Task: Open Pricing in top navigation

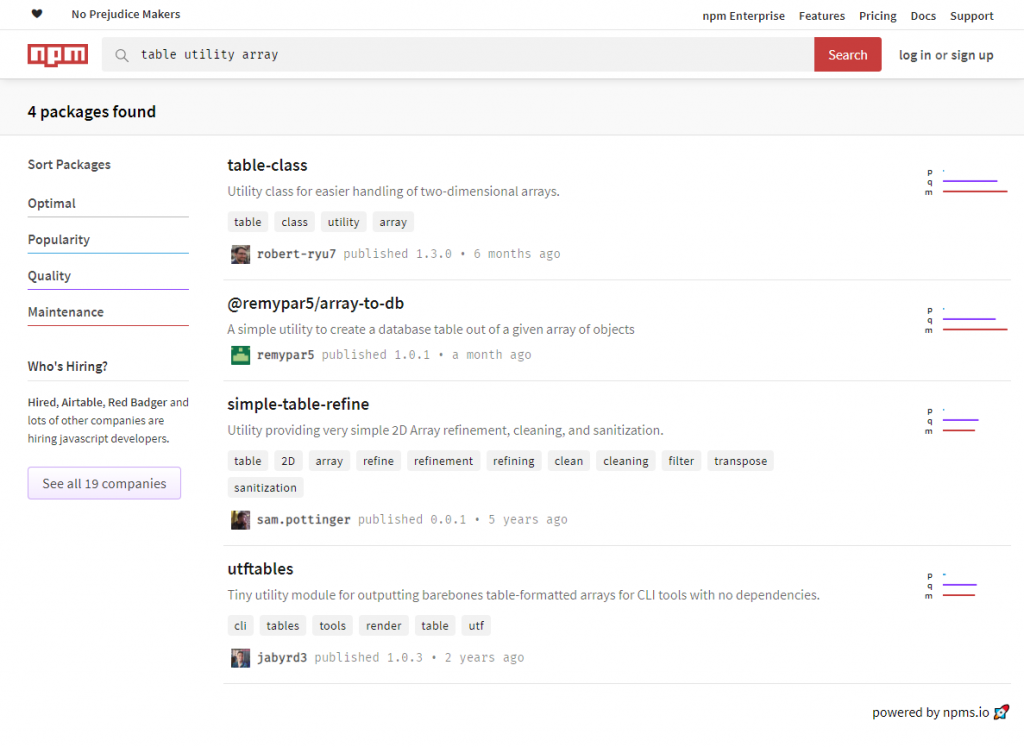Action: (877, 16)
